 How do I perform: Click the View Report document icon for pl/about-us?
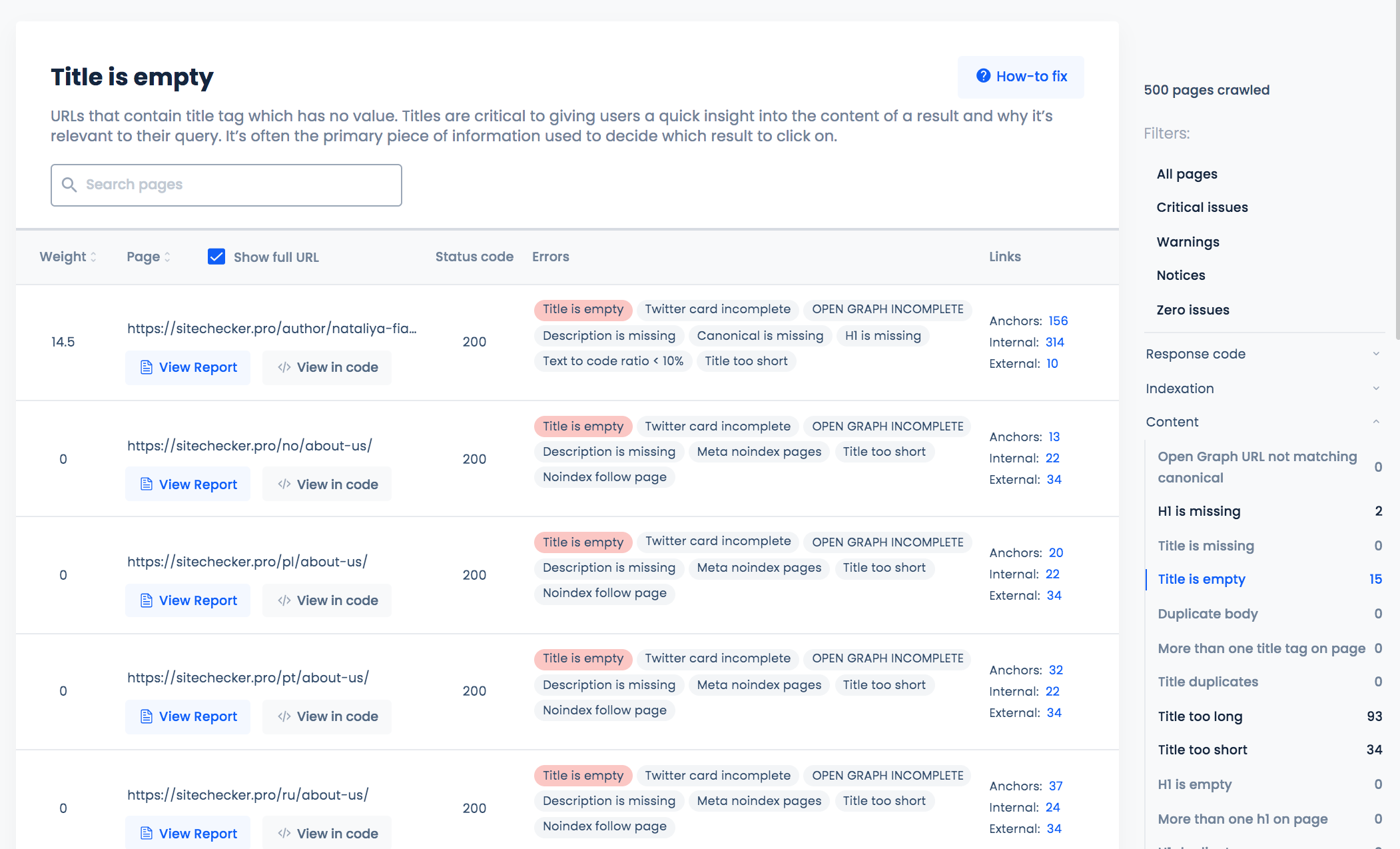point(147,600)
